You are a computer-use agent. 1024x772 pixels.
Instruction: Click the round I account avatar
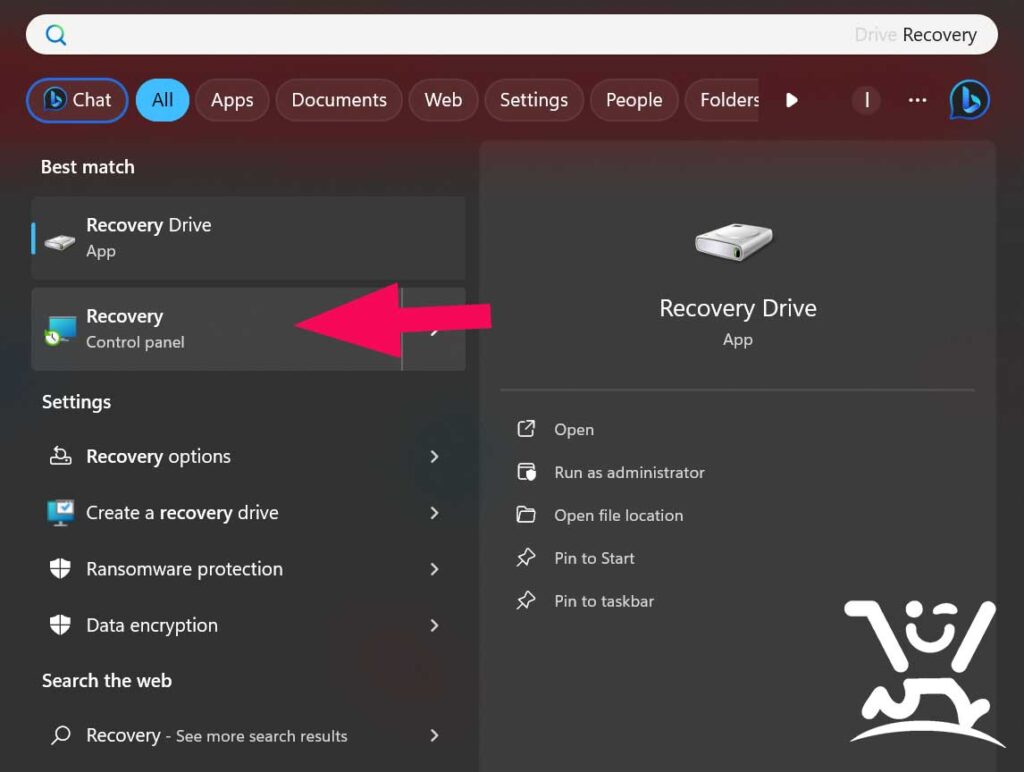[867, 100]
